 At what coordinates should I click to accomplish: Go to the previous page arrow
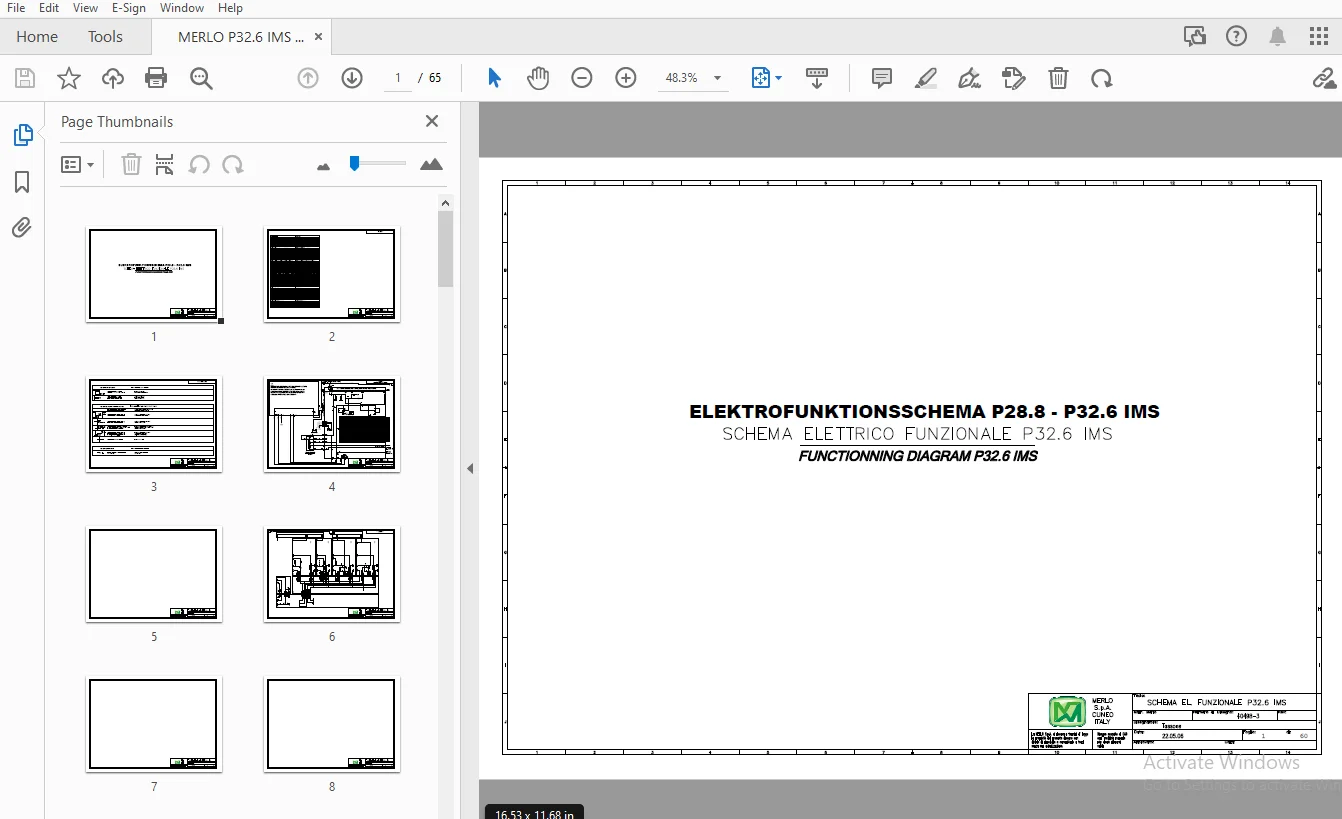[308, 78]
